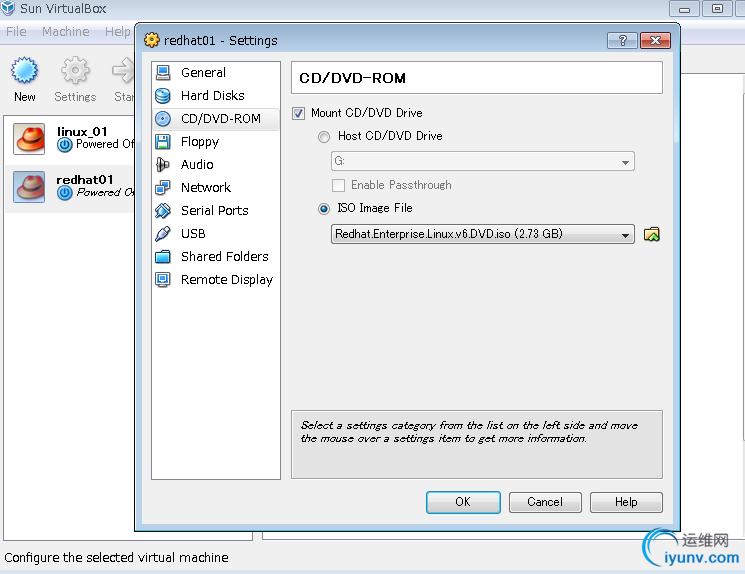
Task: Click the VirtualBox title bar logo
Action: coord(8,8)
